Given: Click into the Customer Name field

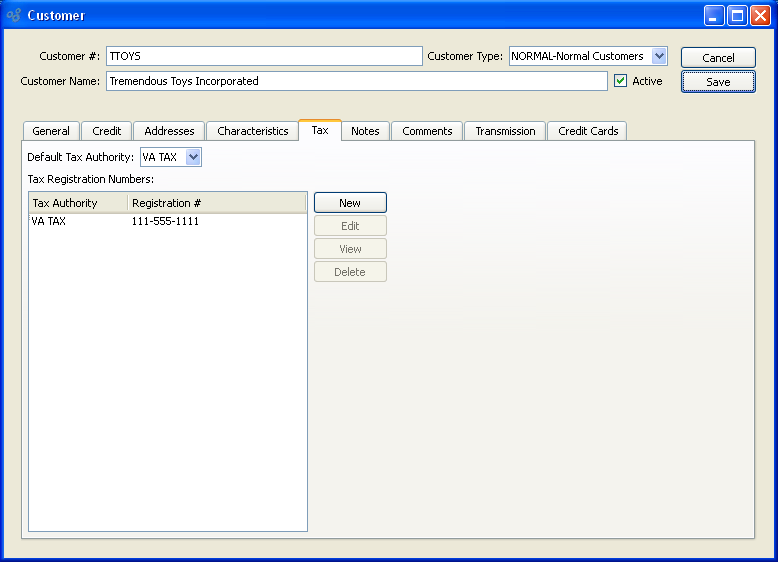Looking at the screenshot, I should point(357,81).
